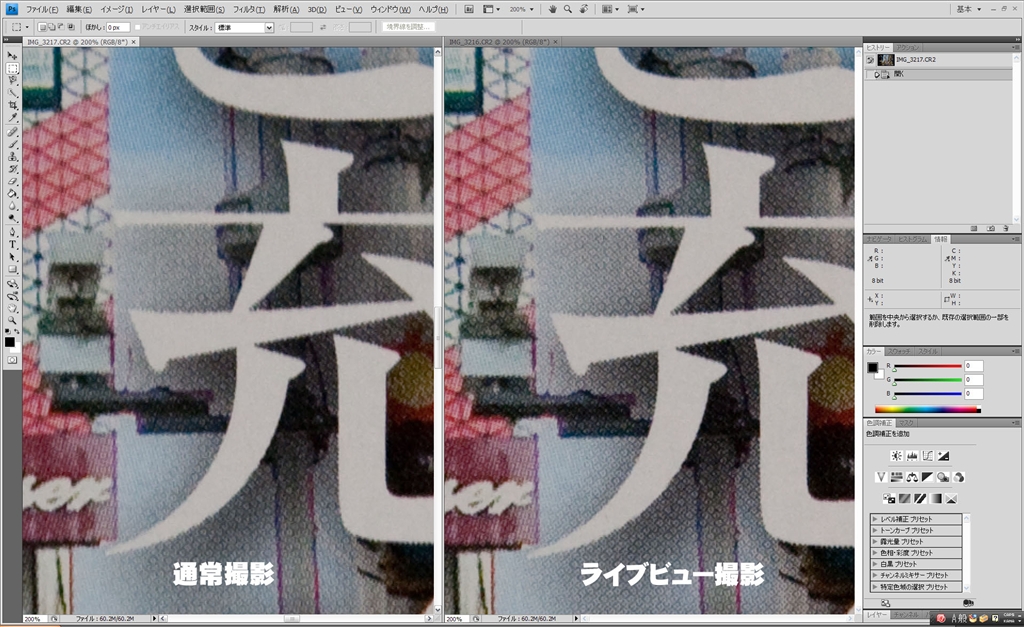
Task: Switch to the アクション panel tab
Action: 907,47
